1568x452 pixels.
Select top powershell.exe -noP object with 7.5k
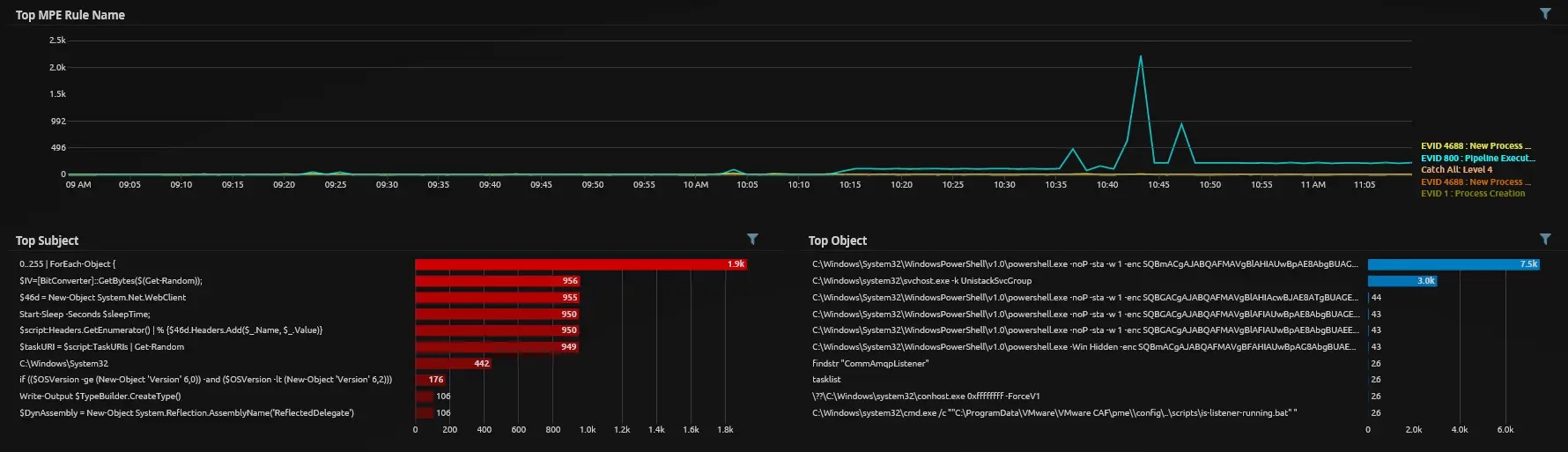[x=1085, y=264]
